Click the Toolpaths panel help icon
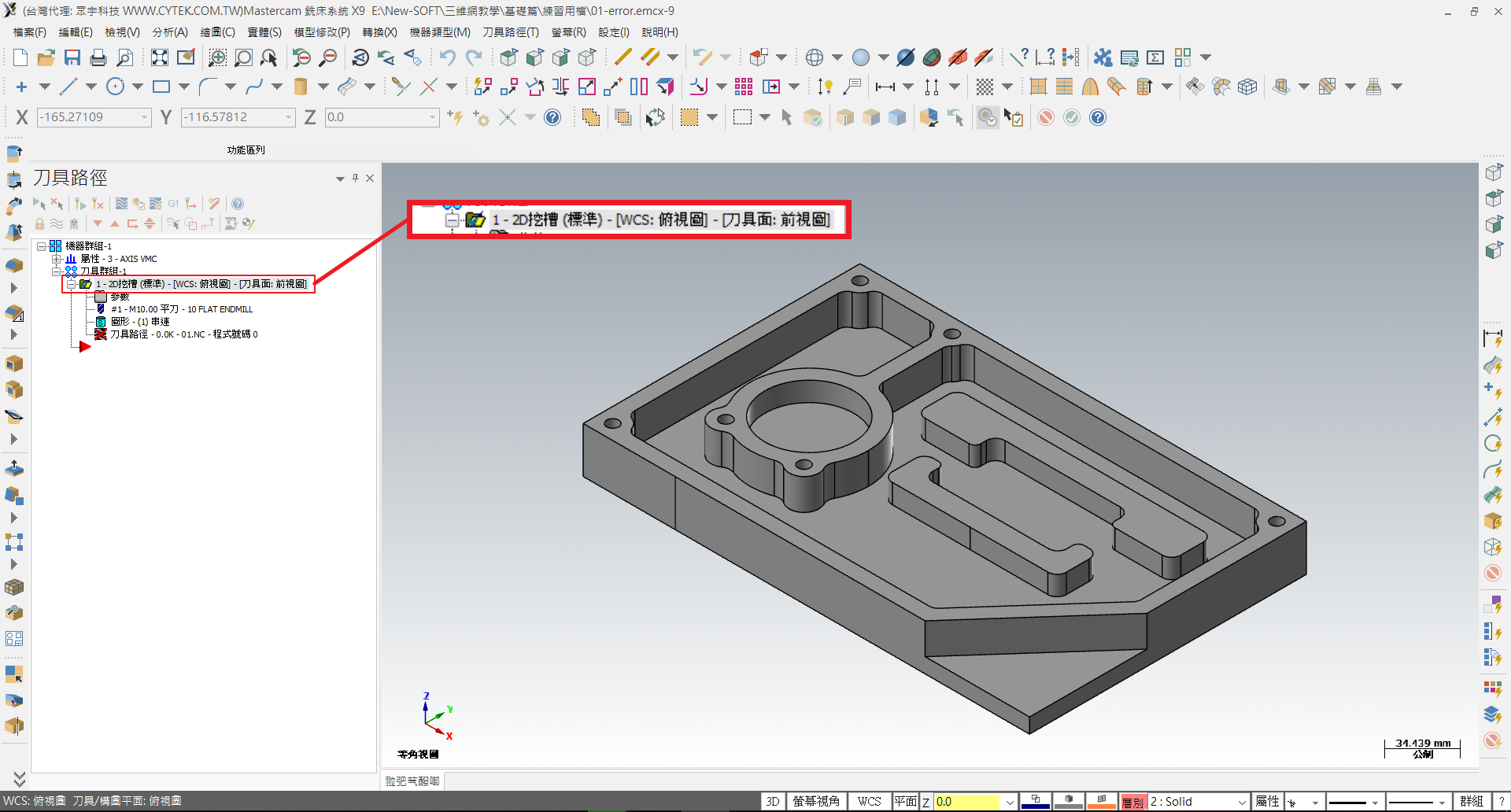Viewport: 1511px width, 812px height. 238,204
